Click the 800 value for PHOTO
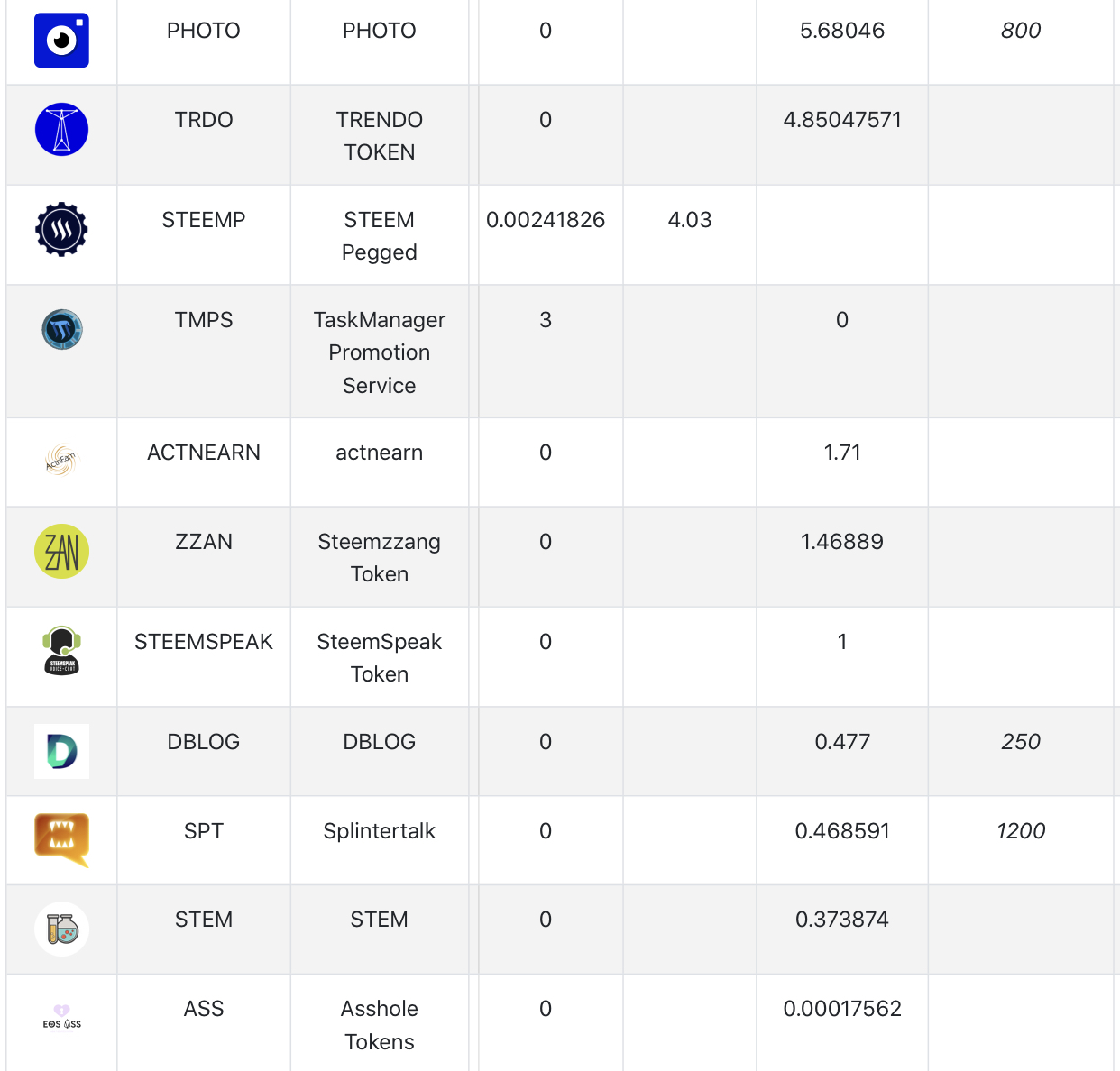 [x=1021, y=31]
